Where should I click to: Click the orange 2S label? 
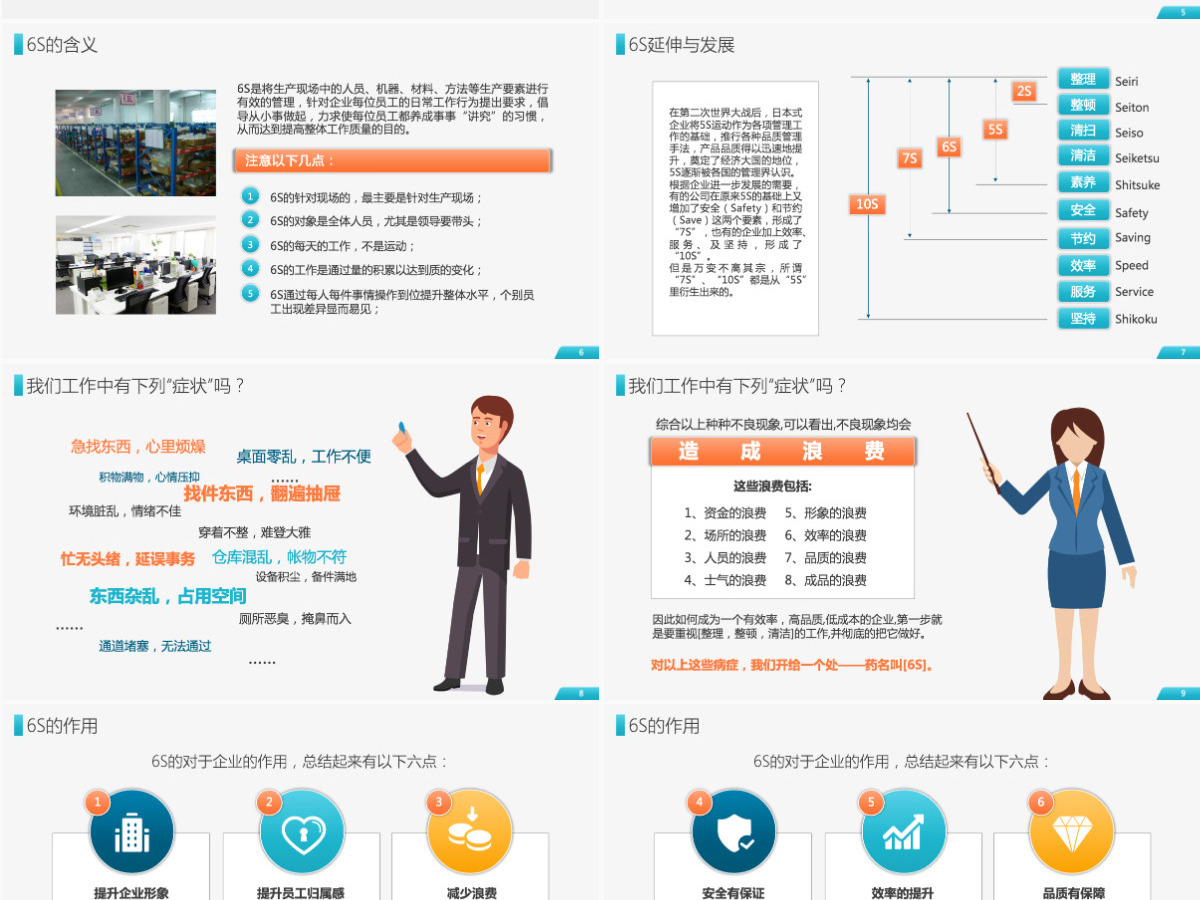point(1024,91)
